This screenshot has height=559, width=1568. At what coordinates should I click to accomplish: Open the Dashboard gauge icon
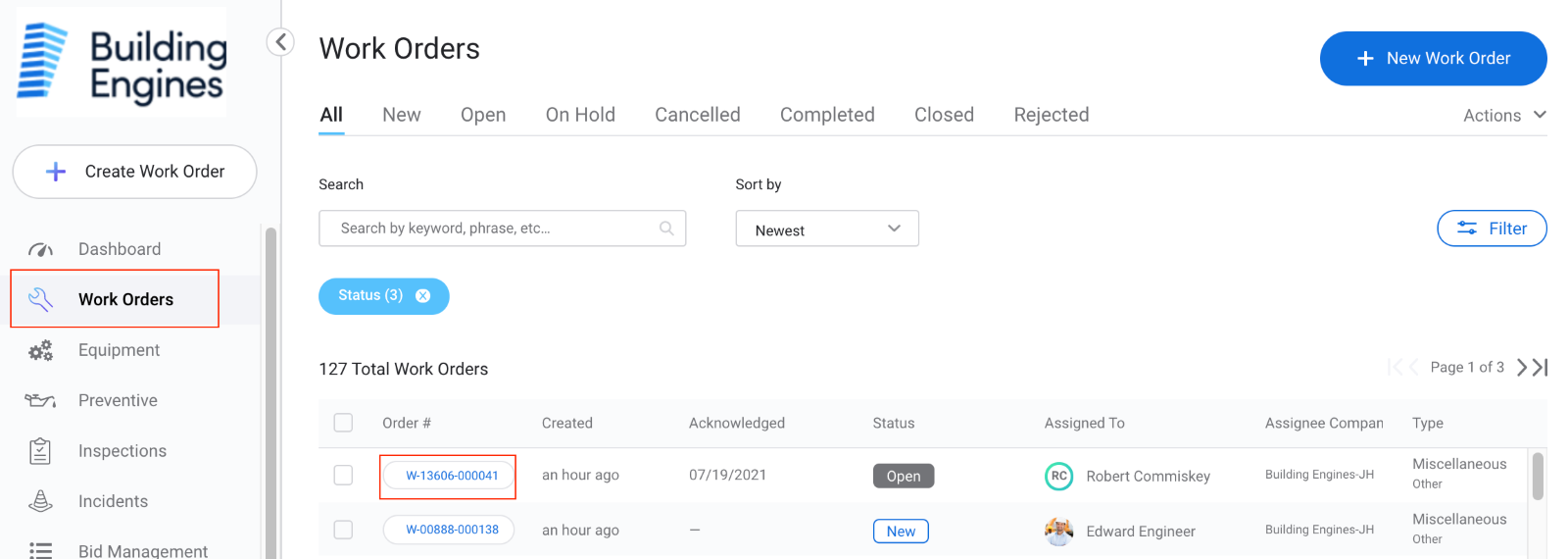(40, 249)
